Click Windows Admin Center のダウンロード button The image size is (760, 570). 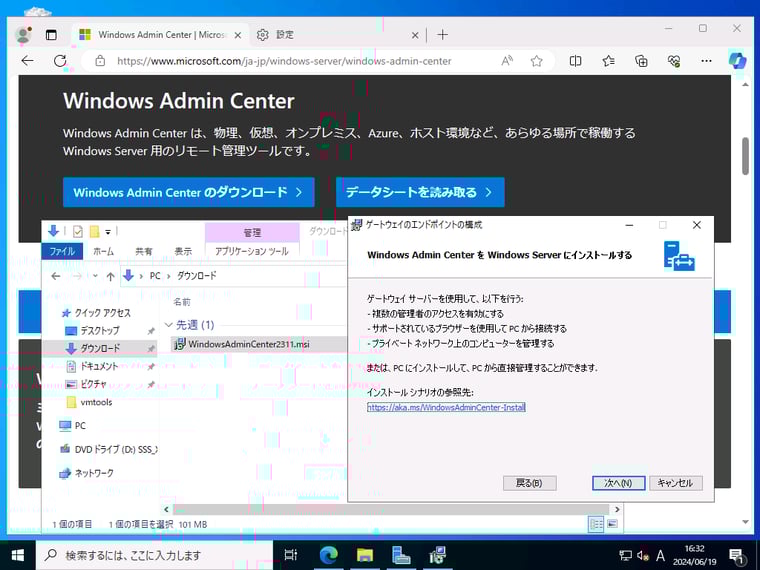[x=189, y=192]
